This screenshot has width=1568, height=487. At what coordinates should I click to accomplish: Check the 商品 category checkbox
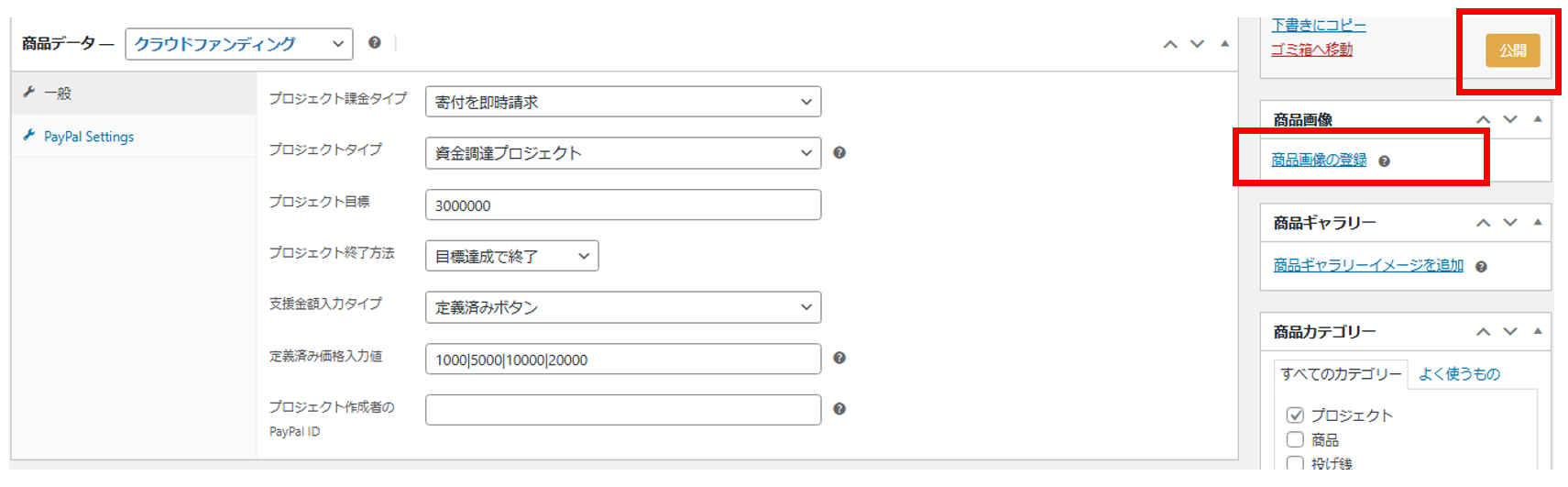[1295, 440]
